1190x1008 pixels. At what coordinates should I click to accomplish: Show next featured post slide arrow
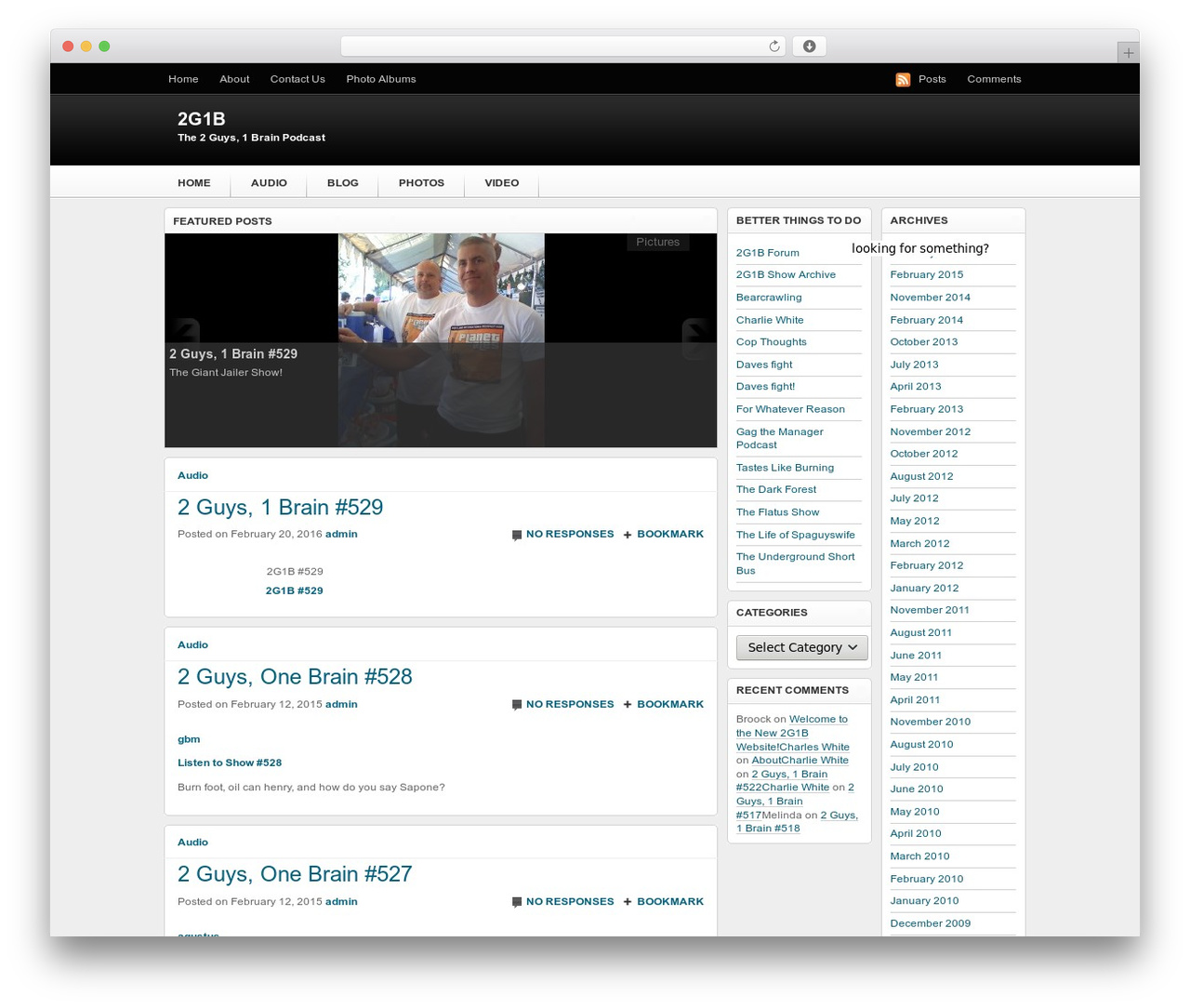[x=697, y=338]
